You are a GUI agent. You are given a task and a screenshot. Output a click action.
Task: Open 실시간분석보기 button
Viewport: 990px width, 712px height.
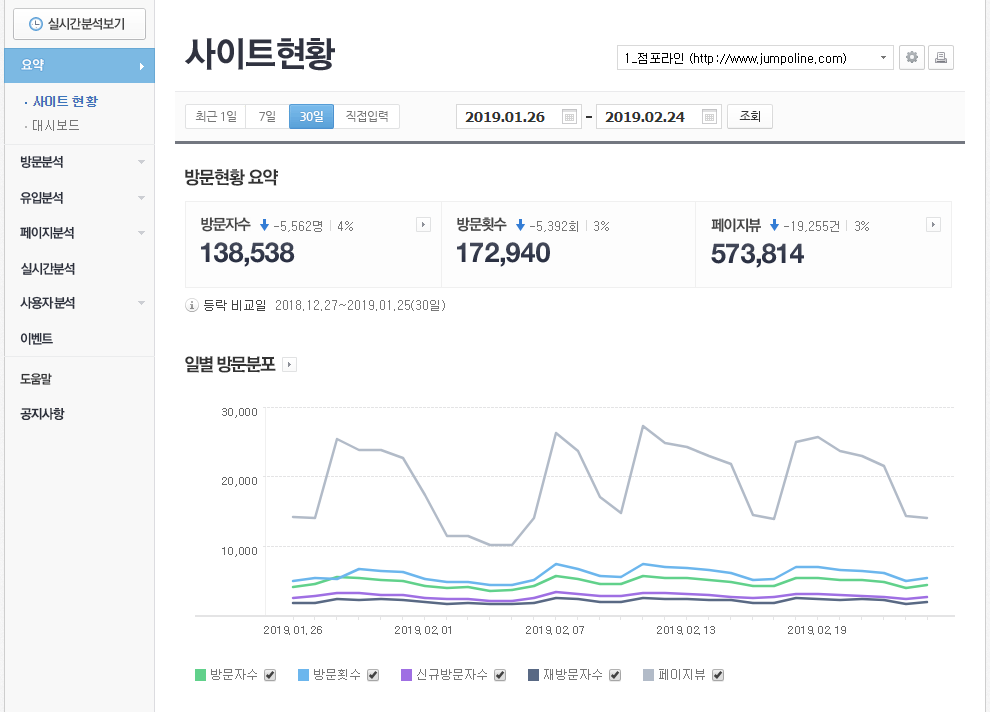[x=77, y=23]
